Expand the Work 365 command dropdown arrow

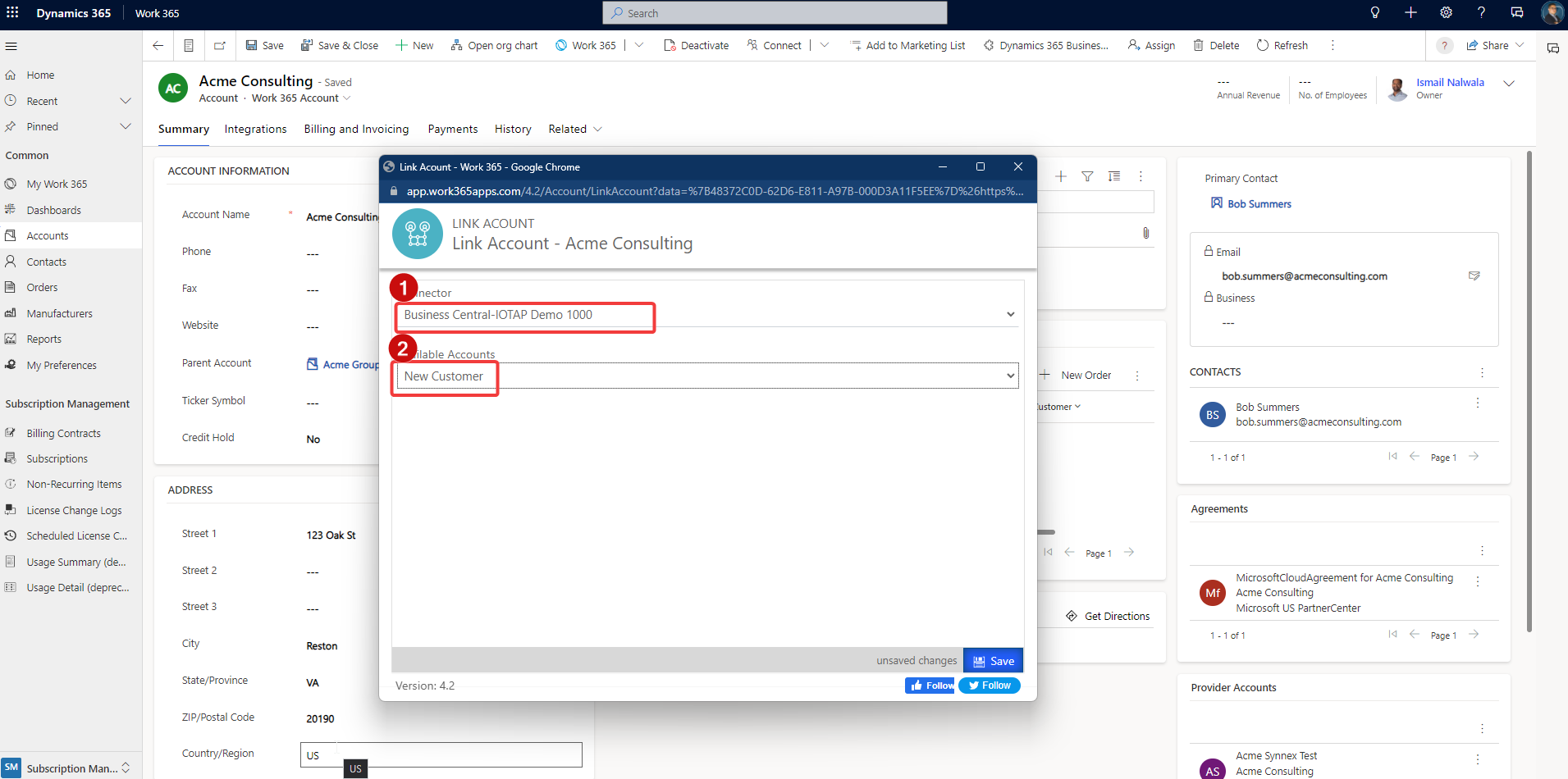(x=639, y=46)
